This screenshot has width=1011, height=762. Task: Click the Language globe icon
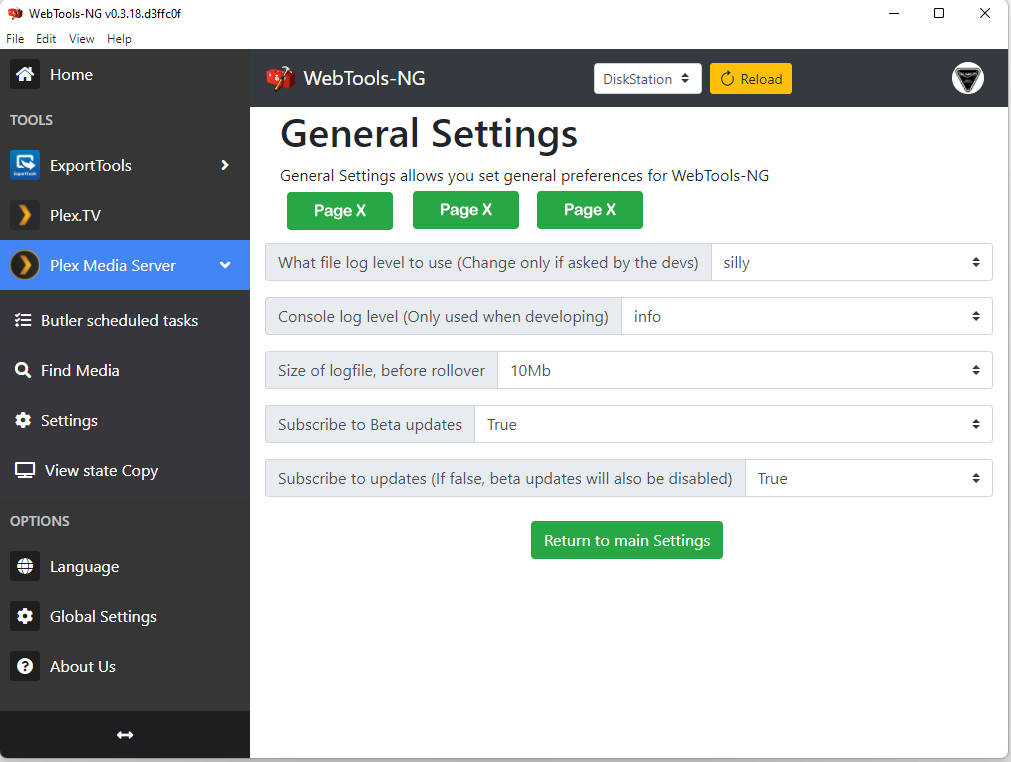(24, 566)
